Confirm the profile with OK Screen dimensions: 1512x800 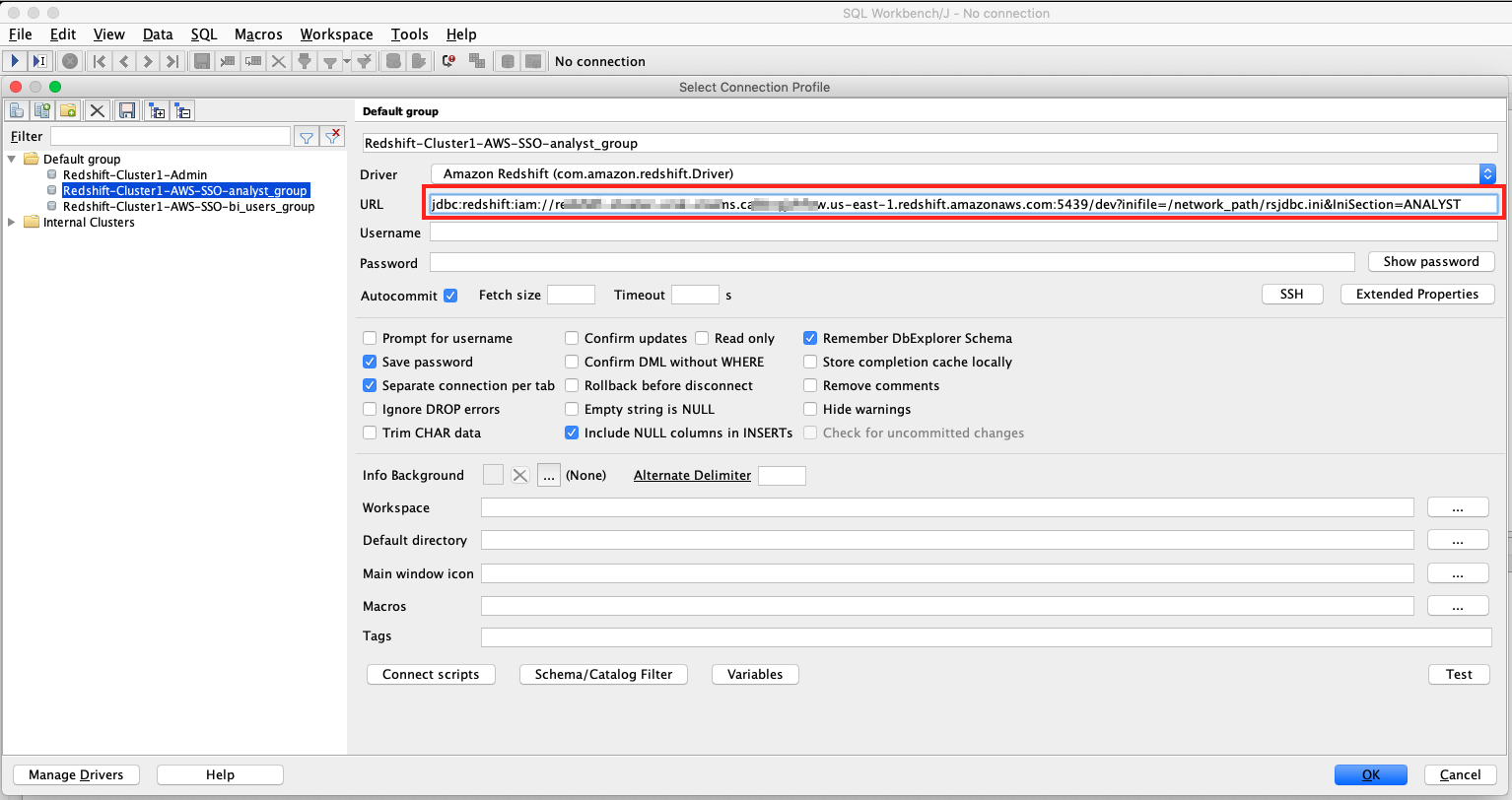[1371, 775]
